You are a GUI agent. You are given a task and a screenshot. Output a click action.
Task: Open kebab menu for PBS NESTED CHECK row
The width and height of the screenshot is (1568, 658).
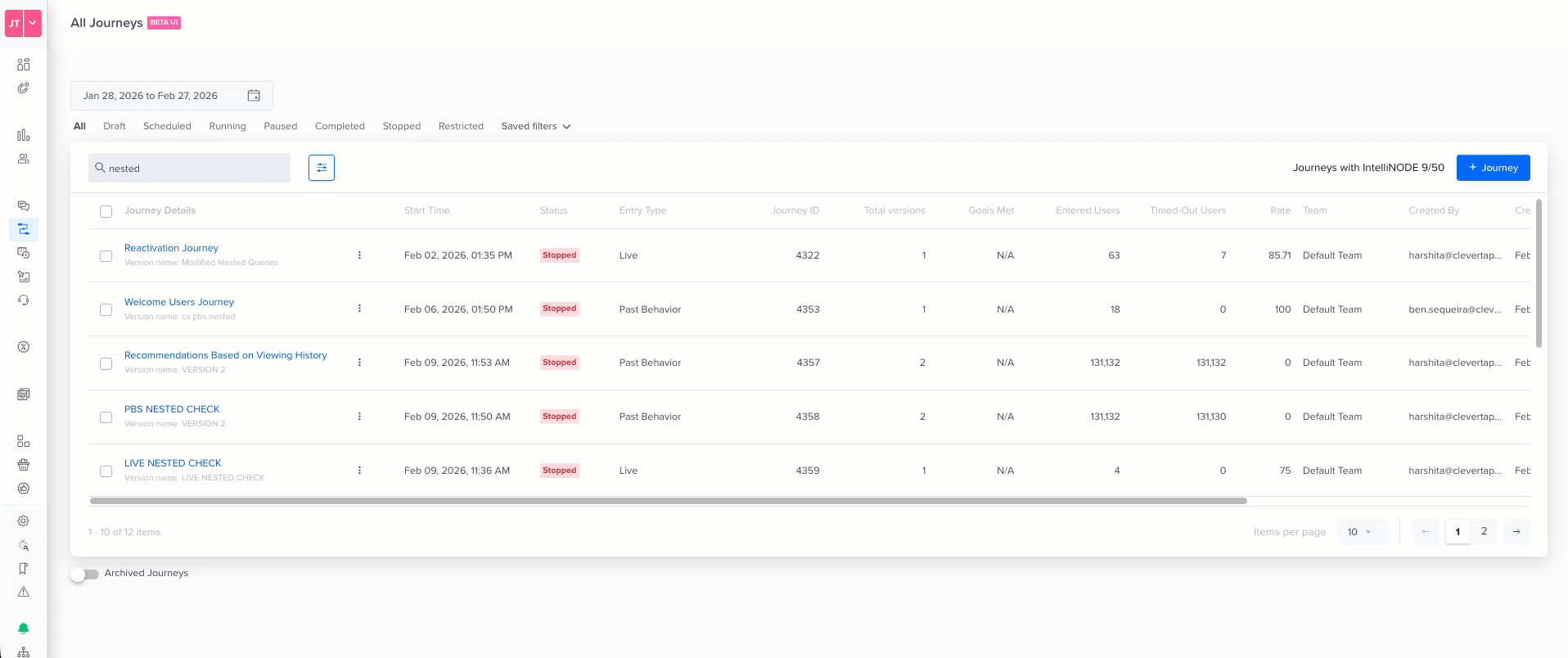pos(359,417)
